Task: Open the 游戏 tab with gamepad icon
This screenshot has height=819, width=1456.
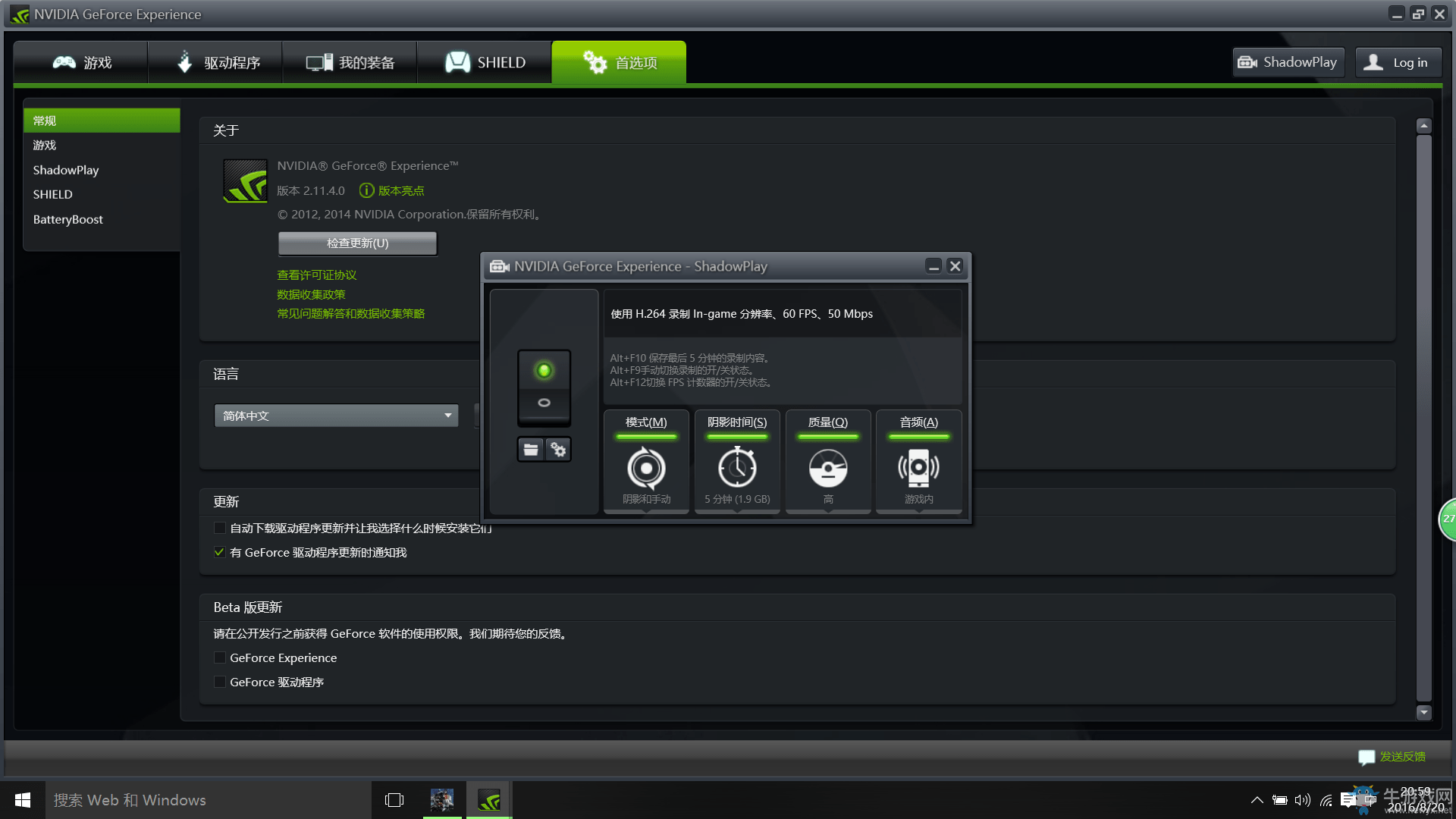Action: [80, 62]
